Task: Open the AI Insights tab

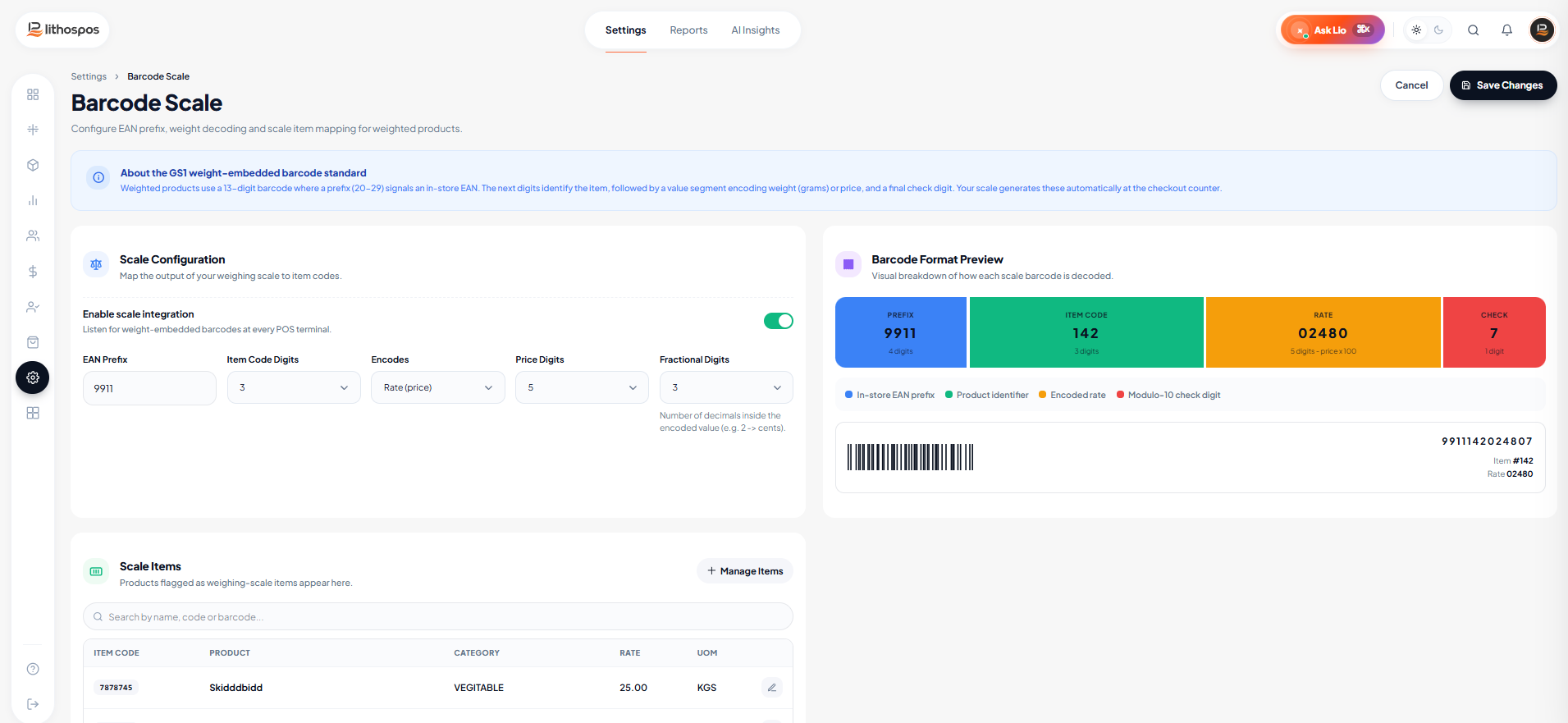Action: tap(756, 30)
